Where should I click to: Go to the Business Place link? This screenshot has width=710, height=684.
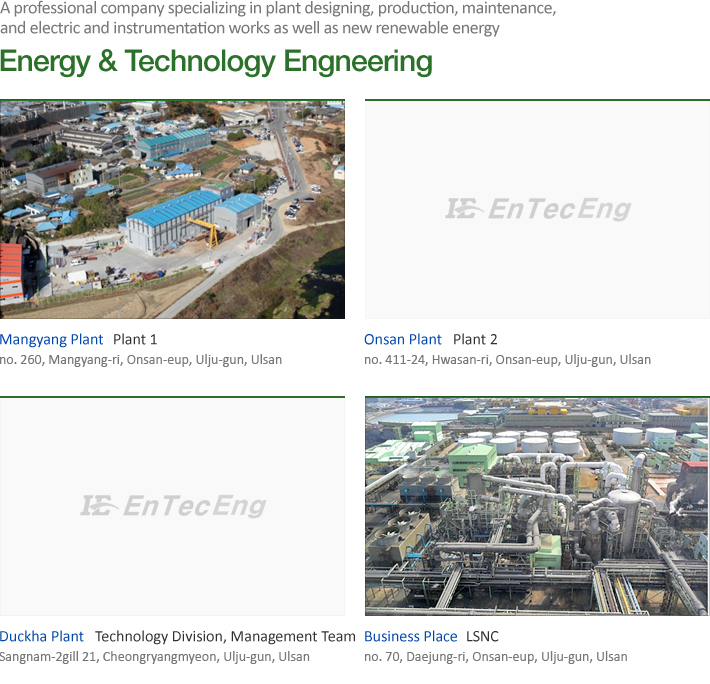pos(411,637)
